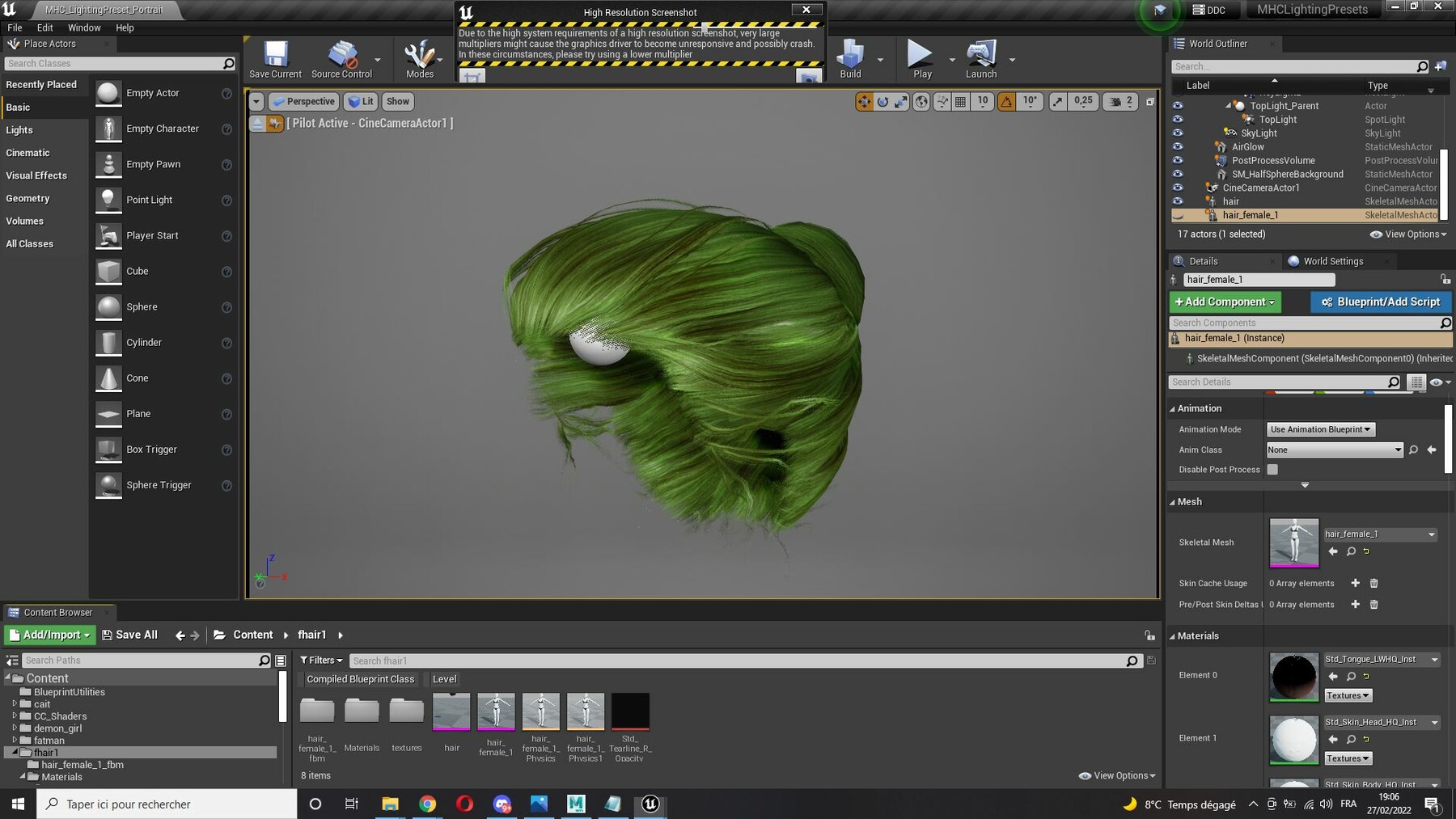Click Save All button
The width and height of the screenshot is (1456, 819).
[x=129, y=635]
